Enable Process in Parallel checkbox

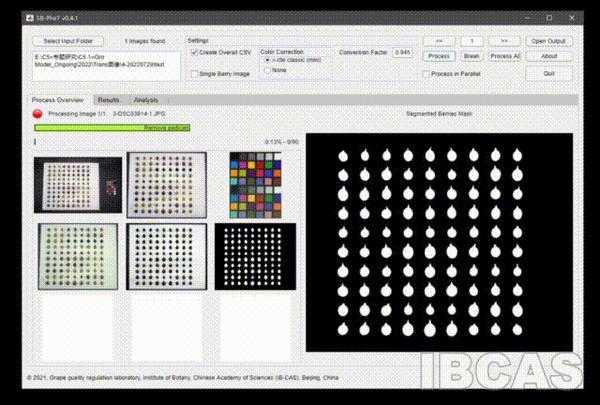(425, 74)
